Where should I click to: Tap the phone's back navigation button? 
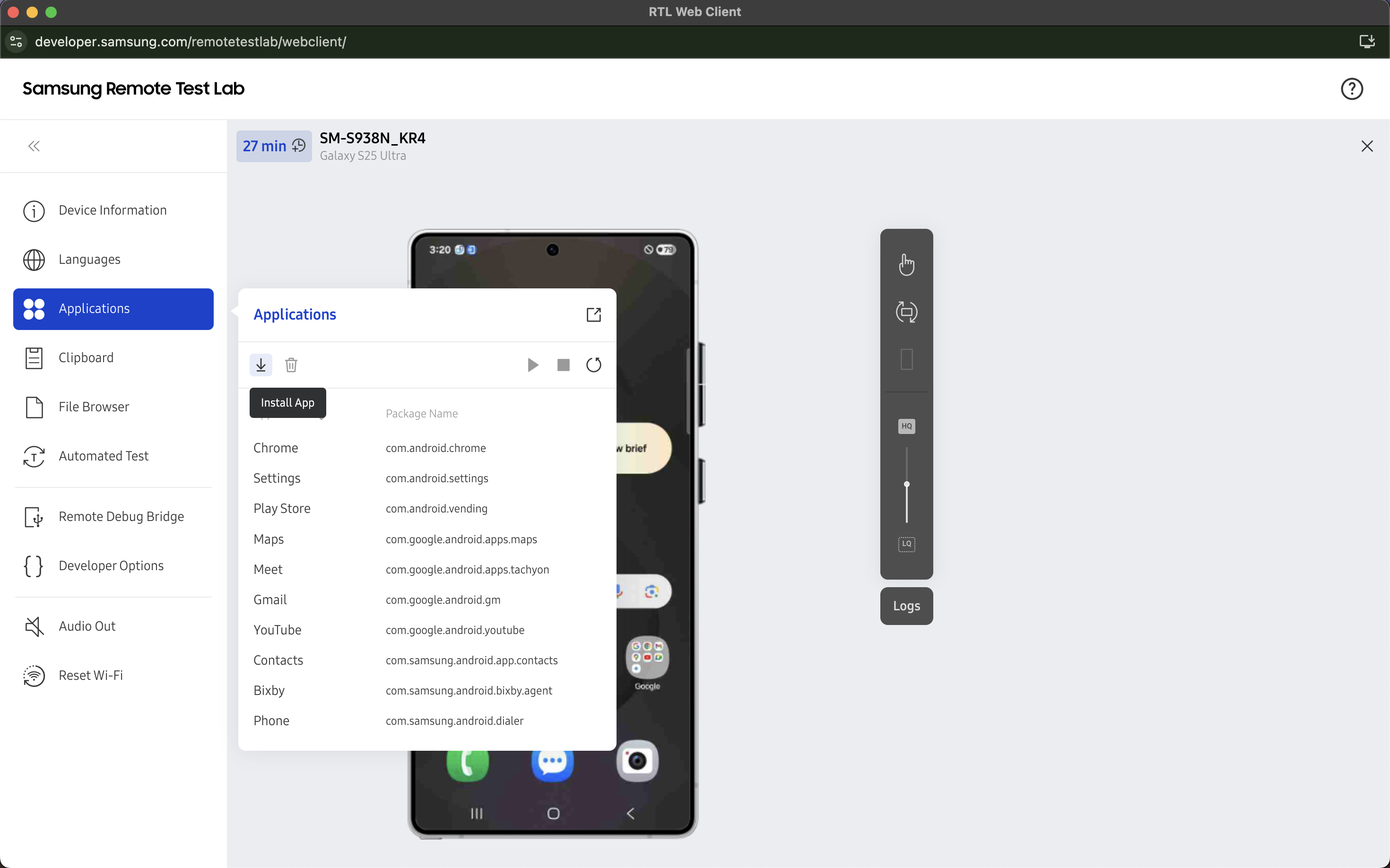coord(630,814)
